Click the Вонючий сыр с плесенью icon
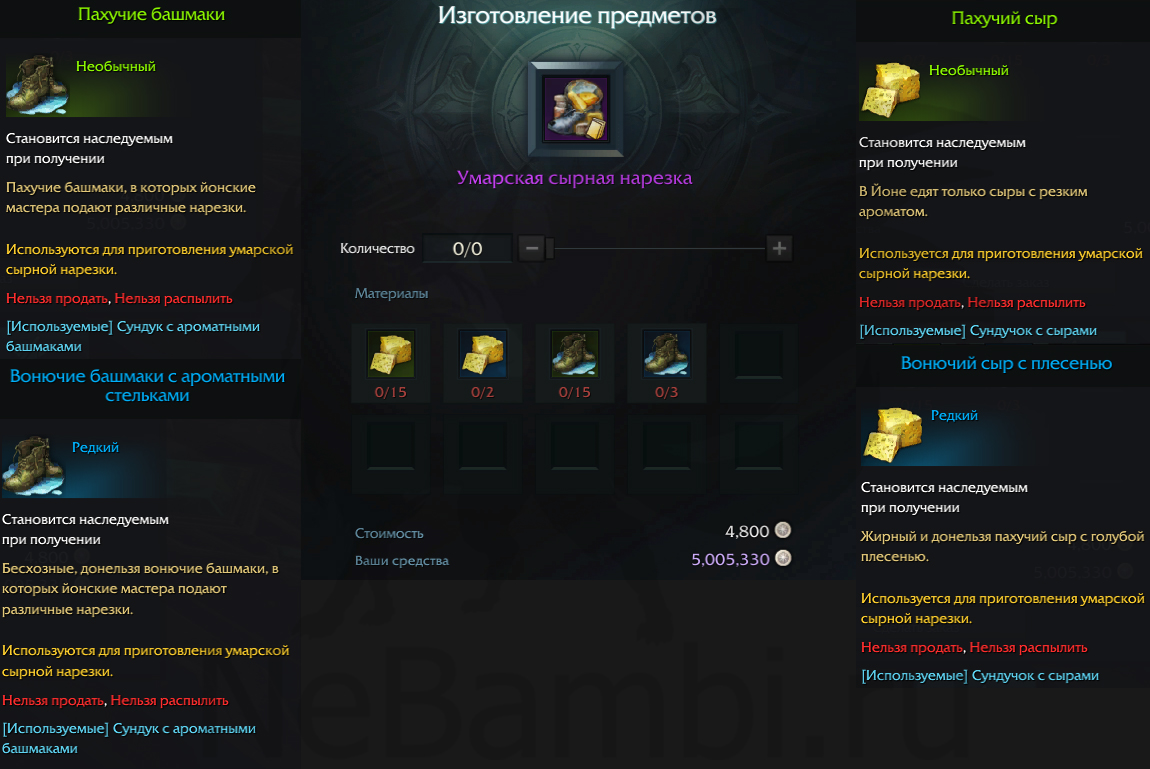 point(892,435)
